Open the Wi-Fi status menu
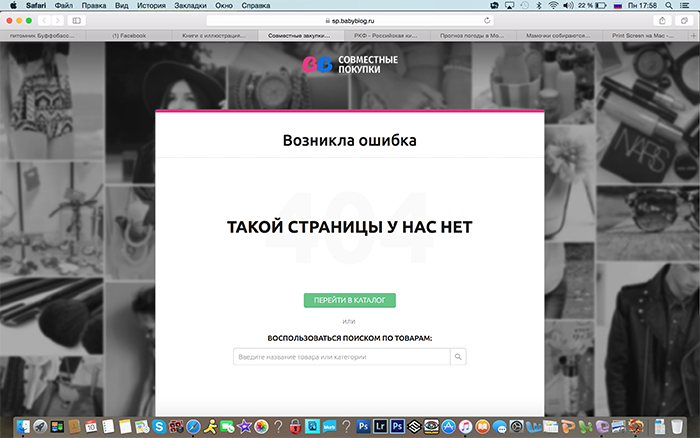This screenshot has height=438, width=700. [x=553, y=5]
